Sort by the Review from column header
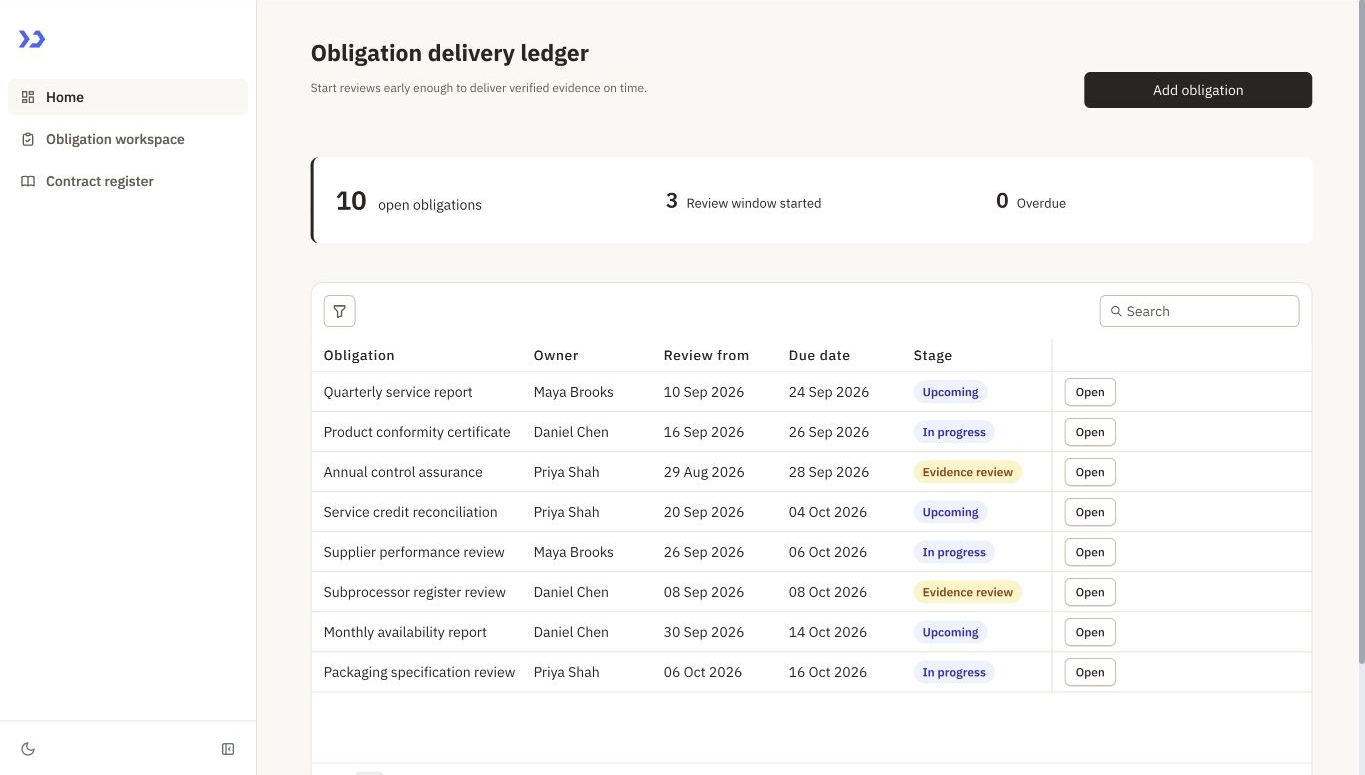This screenshot has height=775, width=1365. pyautogui.click(x=706, y=355)
